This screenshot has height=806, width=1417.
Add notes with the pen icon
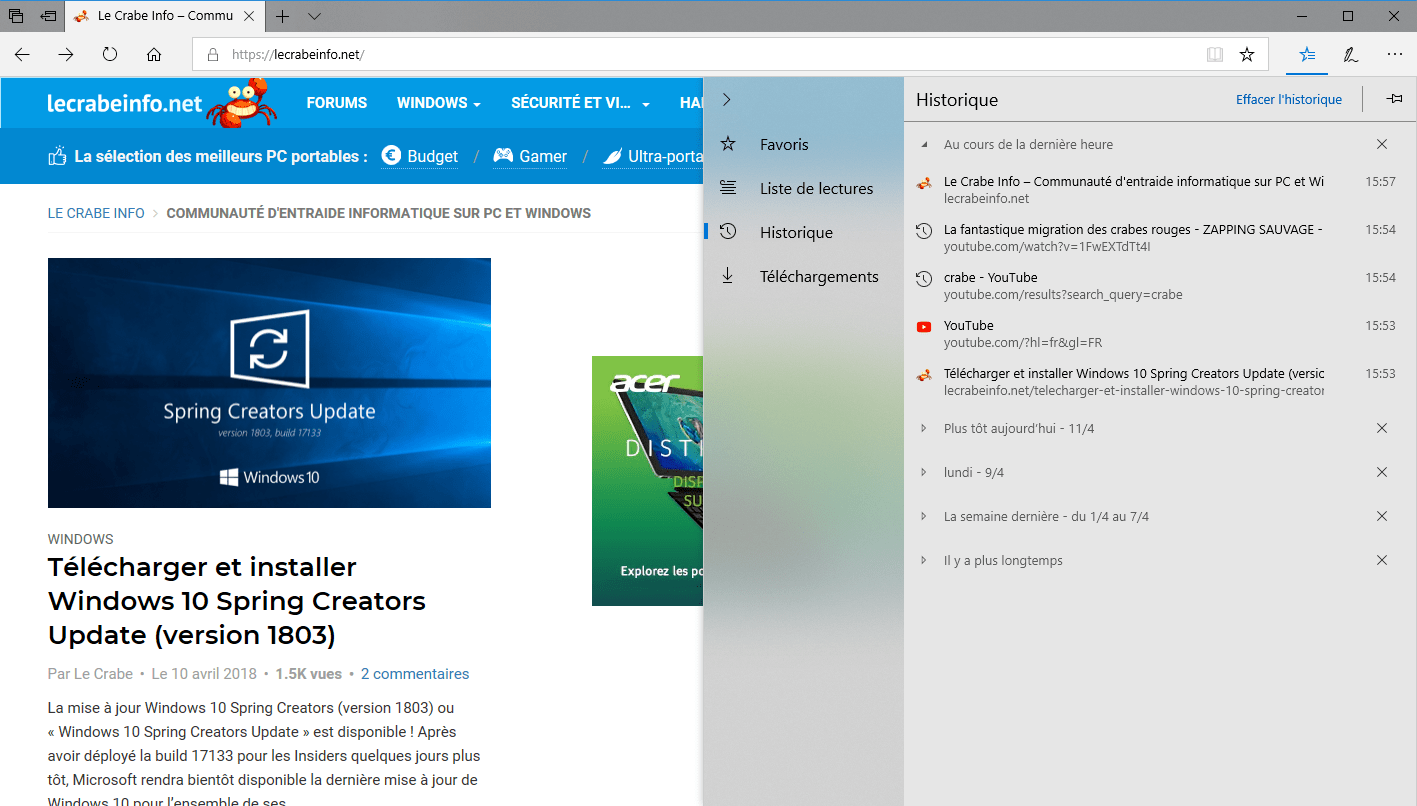coord(1351,55)
